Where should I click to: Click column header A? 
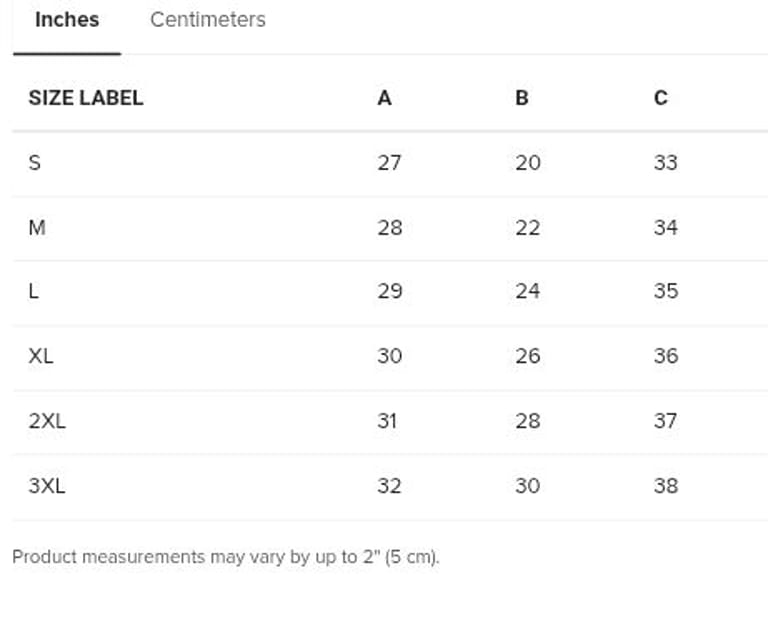point(384,98)
